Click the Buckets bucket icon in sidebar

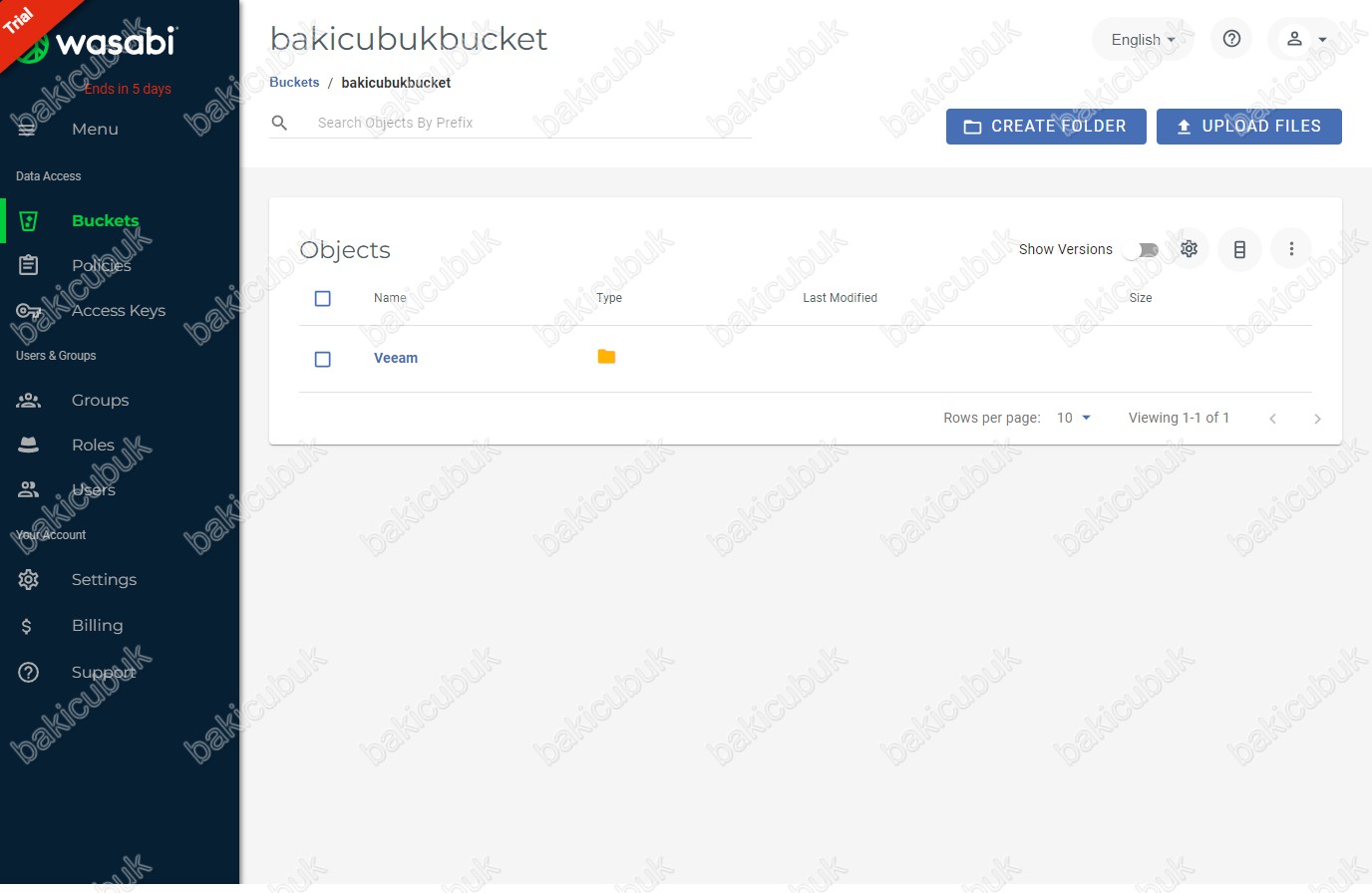click(x=28, y=220)
